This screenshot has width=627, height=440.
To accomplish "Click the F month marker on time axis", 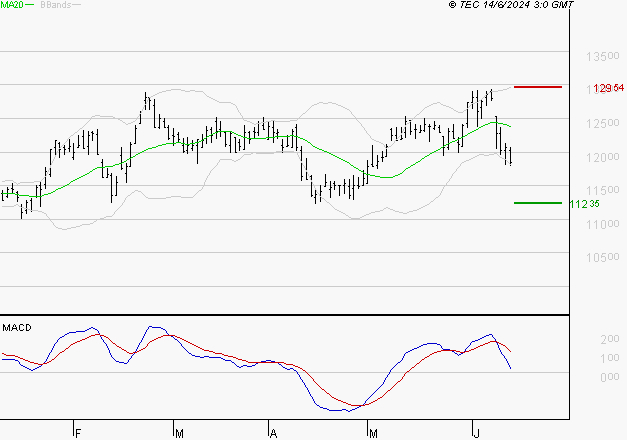I will (x=78, y=434).
